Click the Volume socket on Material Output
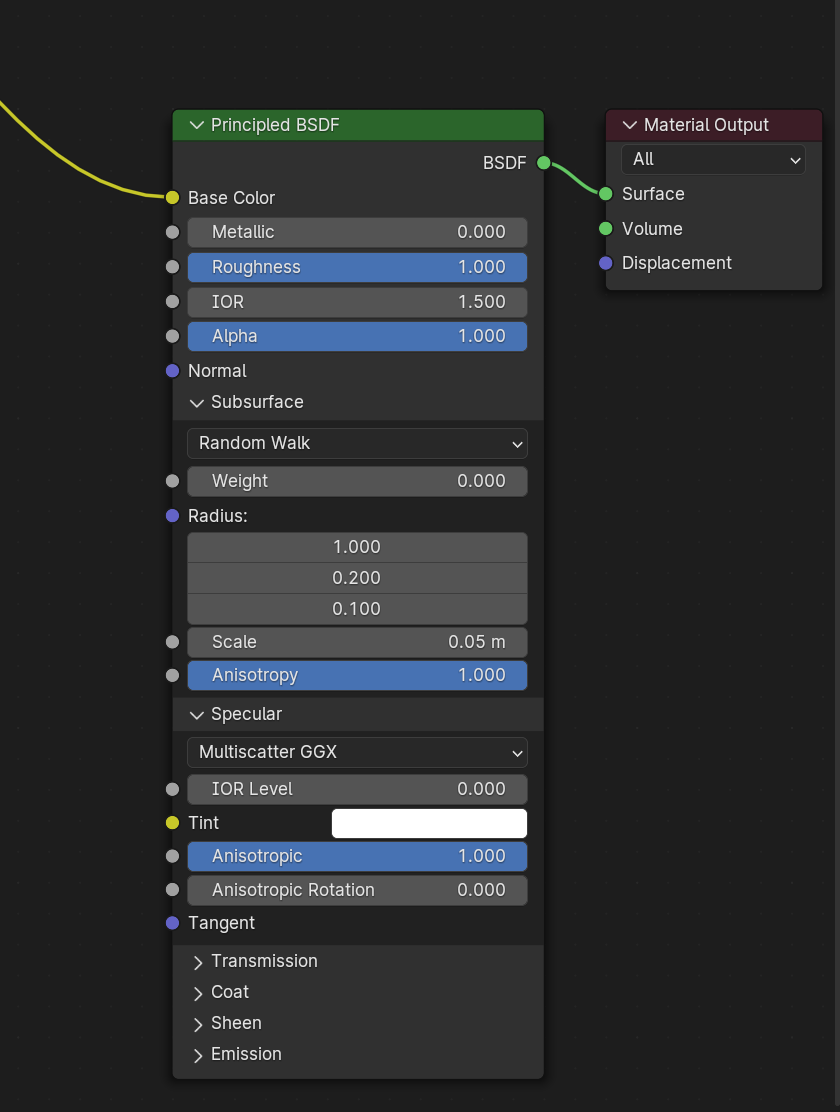The height and width of the screenshot is (1112, 840). click(x=605, y=228)
